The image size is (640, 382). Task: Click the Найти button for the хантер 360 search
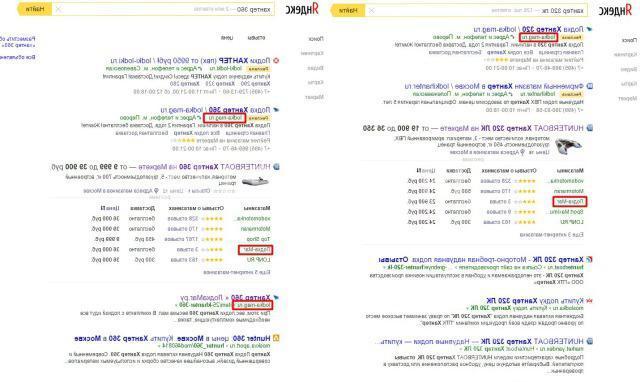[x=34, y=9]
